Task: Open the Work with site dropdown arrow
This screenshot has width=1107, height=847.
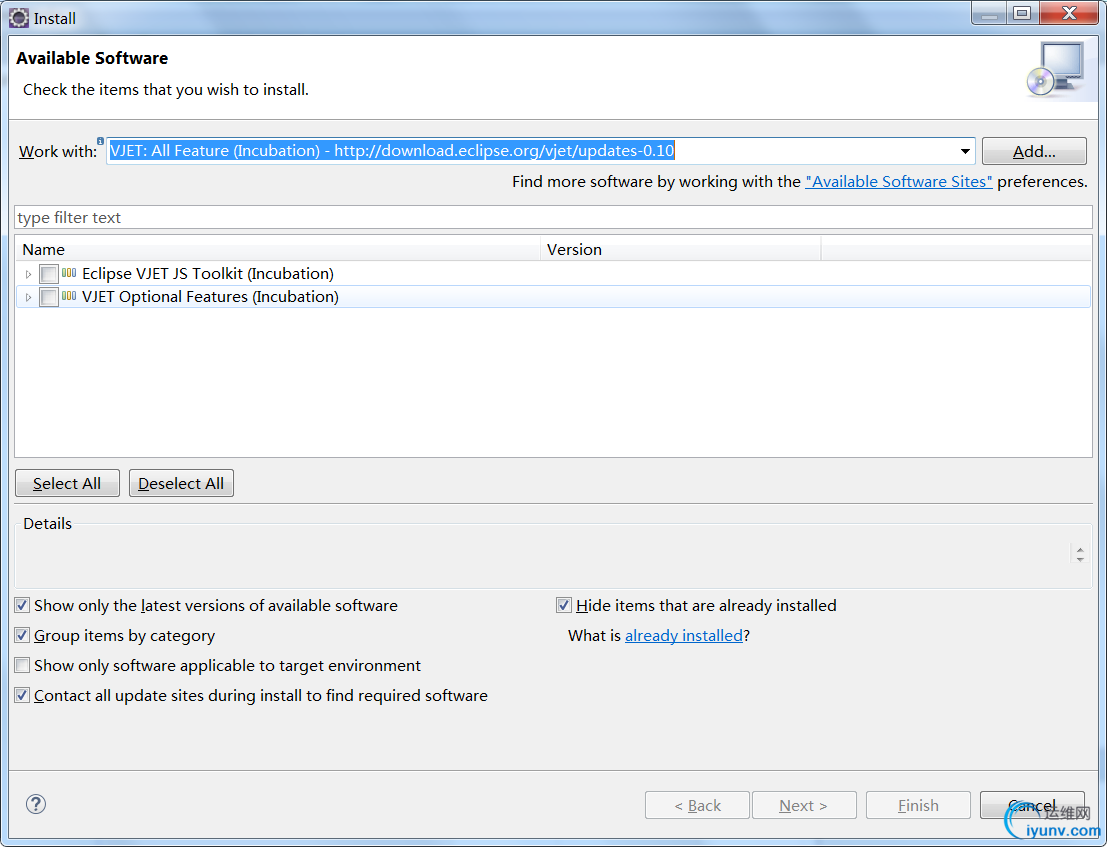Action: pyautogui.click(x=964, y=151)
